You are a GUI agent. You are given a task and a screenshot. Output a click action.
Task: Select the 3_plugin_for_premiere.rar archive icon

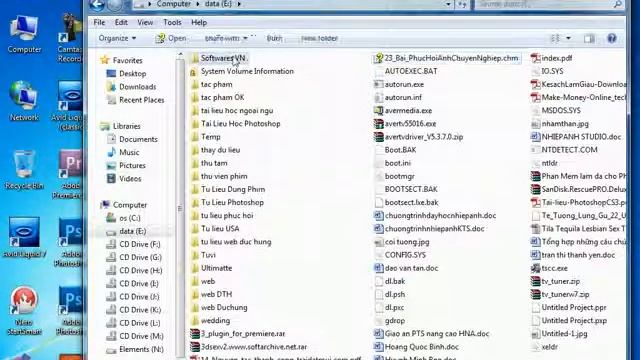tap(195, 334)
